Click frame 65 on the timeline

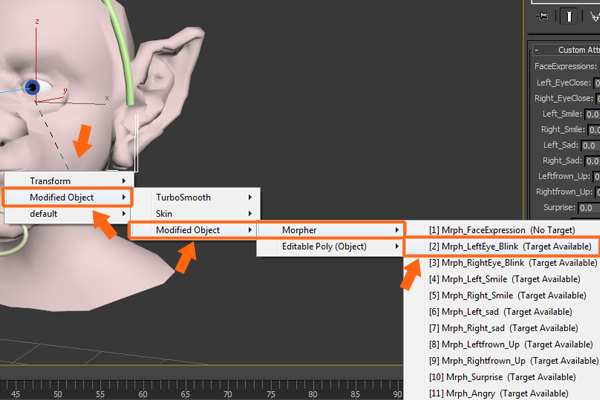click(185, 394)
